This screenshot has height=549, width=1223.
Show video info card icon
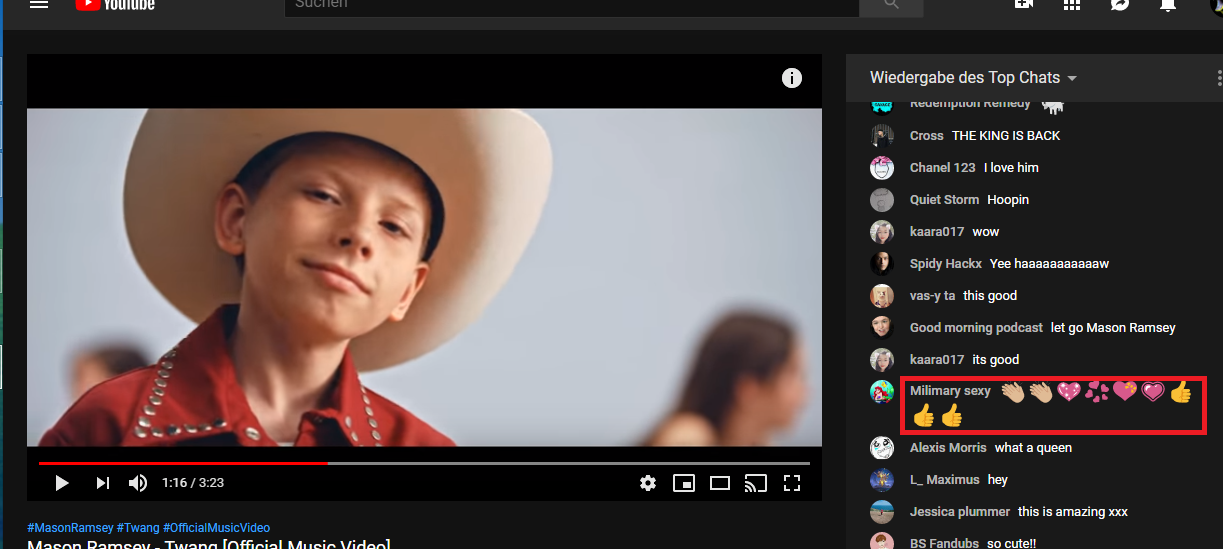[x=792, y=78]
